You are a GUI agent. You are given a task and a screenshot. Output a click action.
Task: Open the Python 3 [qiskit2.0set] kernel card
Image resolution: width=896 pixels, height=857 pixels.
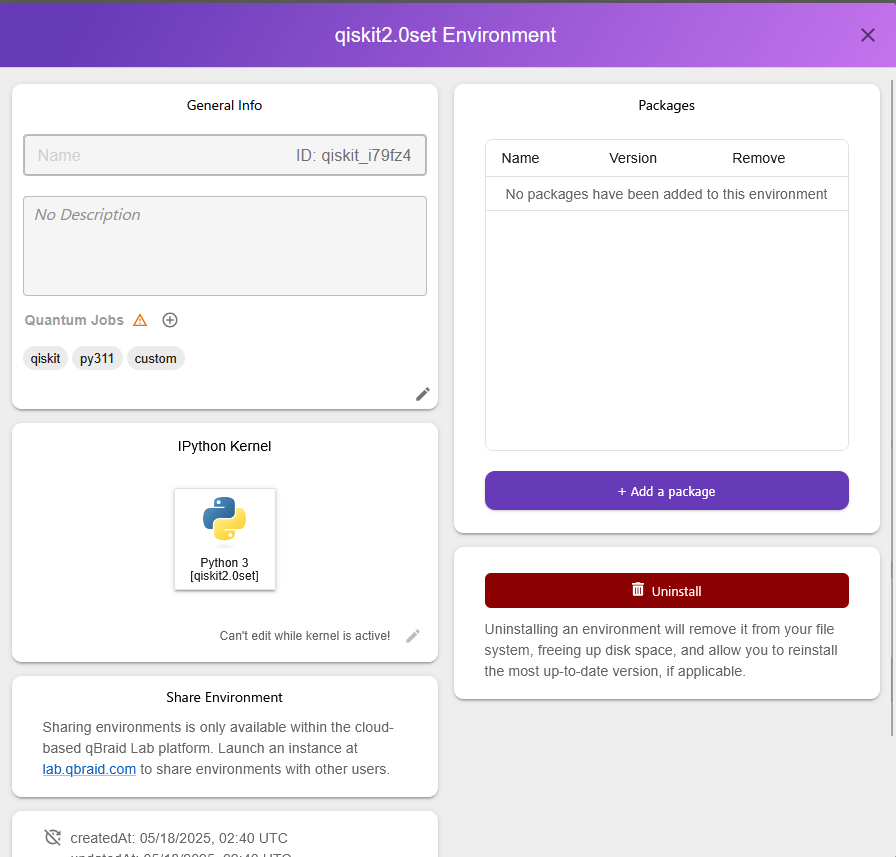pyautogui.click(x=225, y=539)
